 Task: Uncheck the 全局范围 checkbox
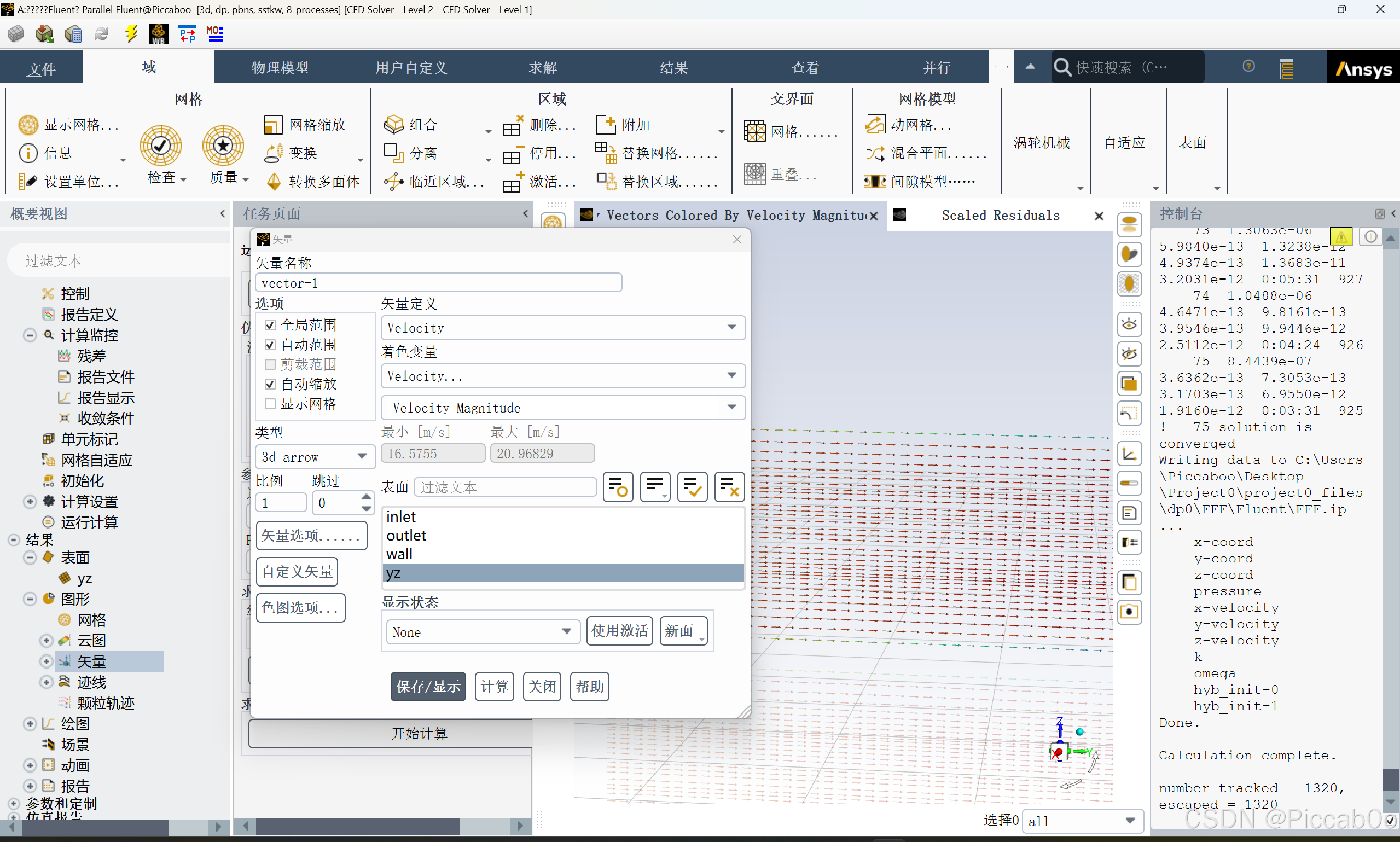pos(271,325)
